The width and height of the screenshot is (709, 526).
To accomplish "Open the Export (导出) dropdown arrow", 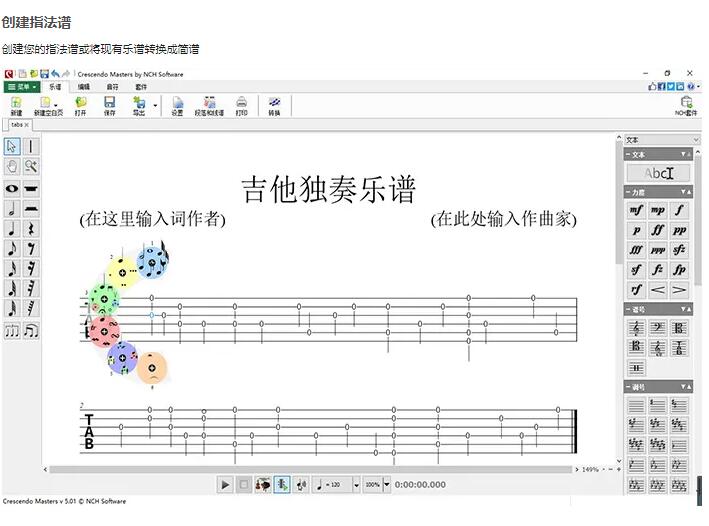I will coord(155,105).
